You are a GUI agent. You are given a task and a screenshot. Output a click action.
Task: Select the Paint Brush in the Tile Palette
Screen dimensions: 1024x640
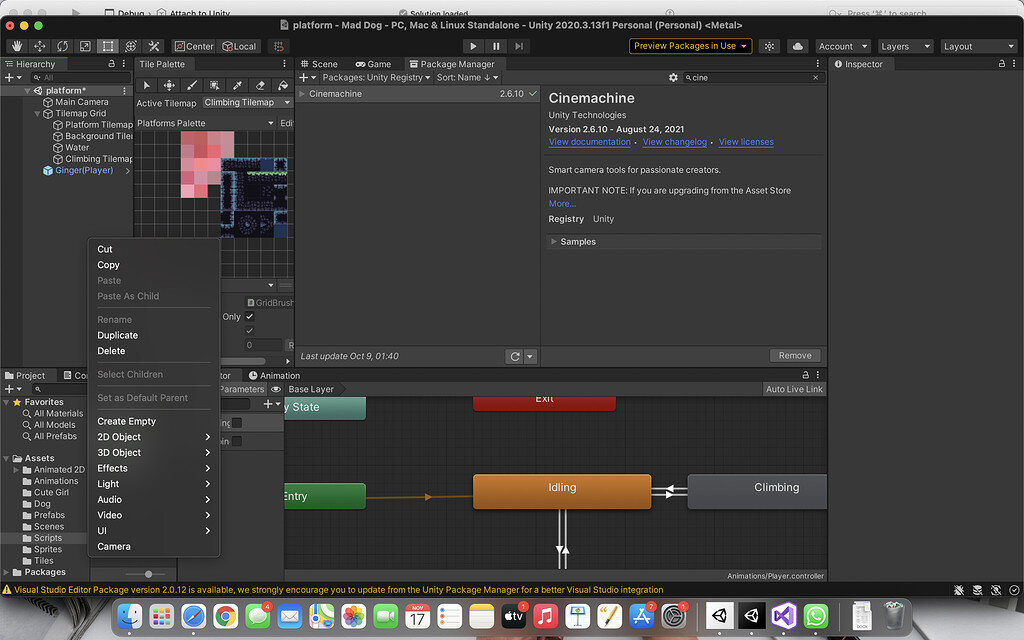pyautogui.click(x=190, y=85)
